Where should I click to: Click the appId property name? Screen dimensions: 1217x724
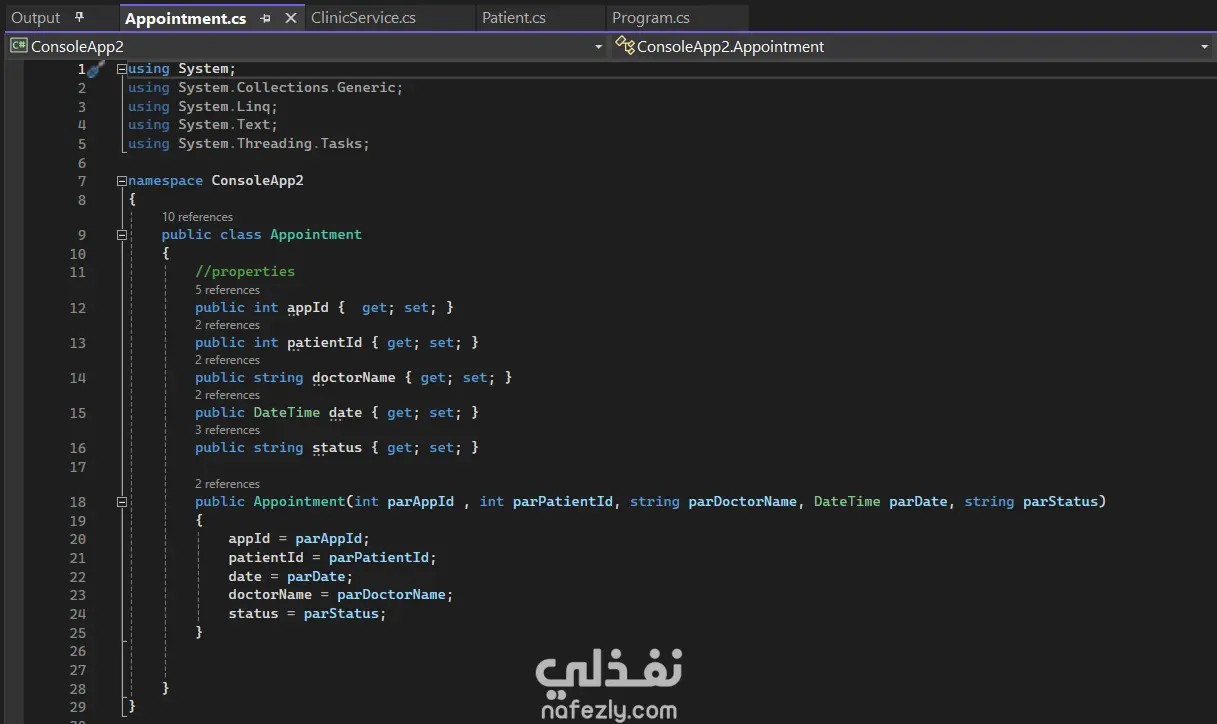point(308,308)
